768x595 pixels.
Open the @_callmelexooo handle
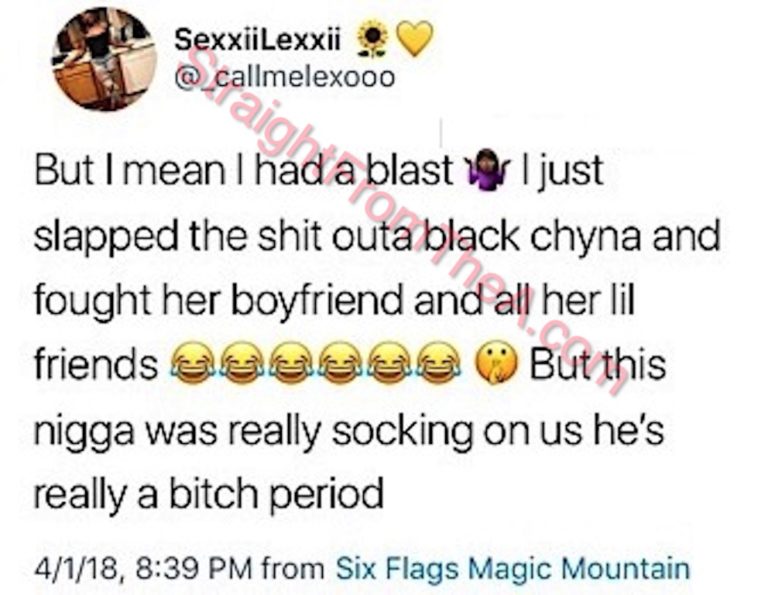coord(285,77)
